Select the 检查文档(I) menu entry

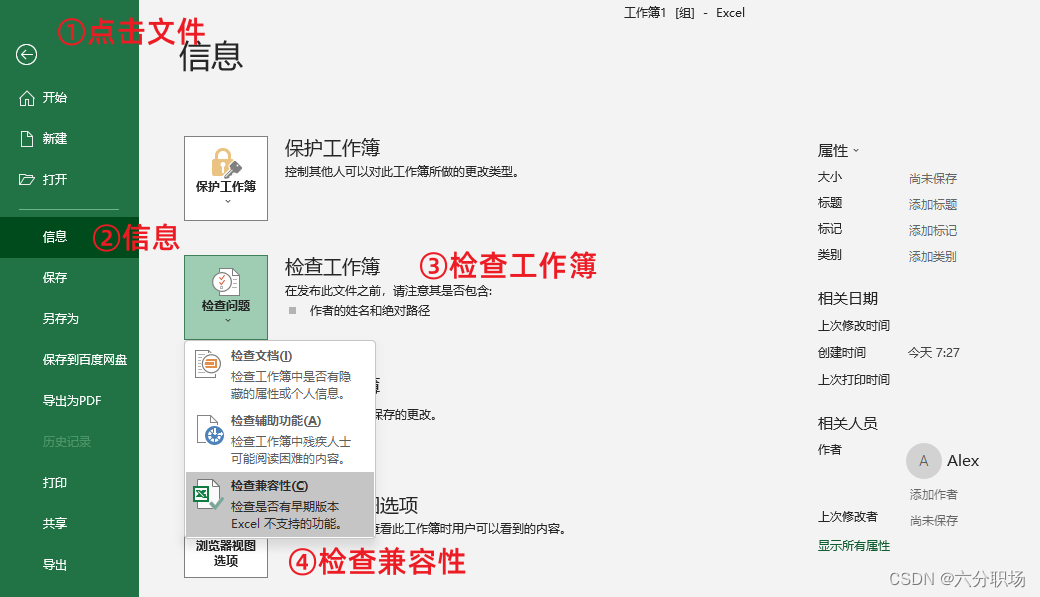coord(280,374)
